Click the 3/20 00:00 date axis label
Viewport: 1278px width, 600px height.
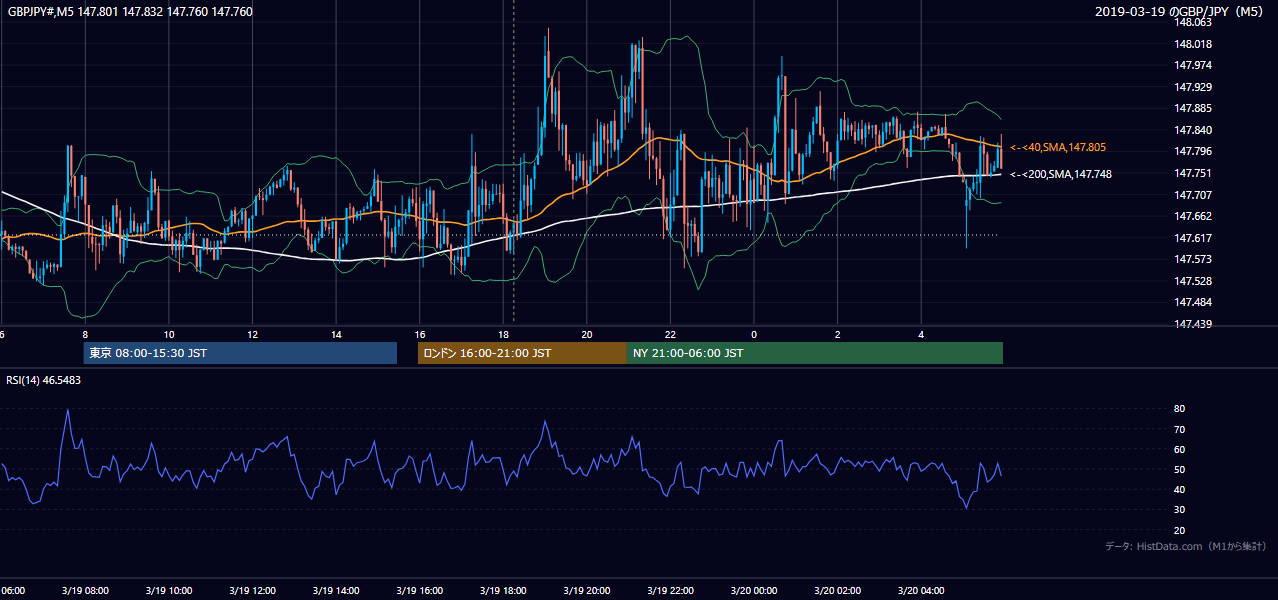pos(754,591)
